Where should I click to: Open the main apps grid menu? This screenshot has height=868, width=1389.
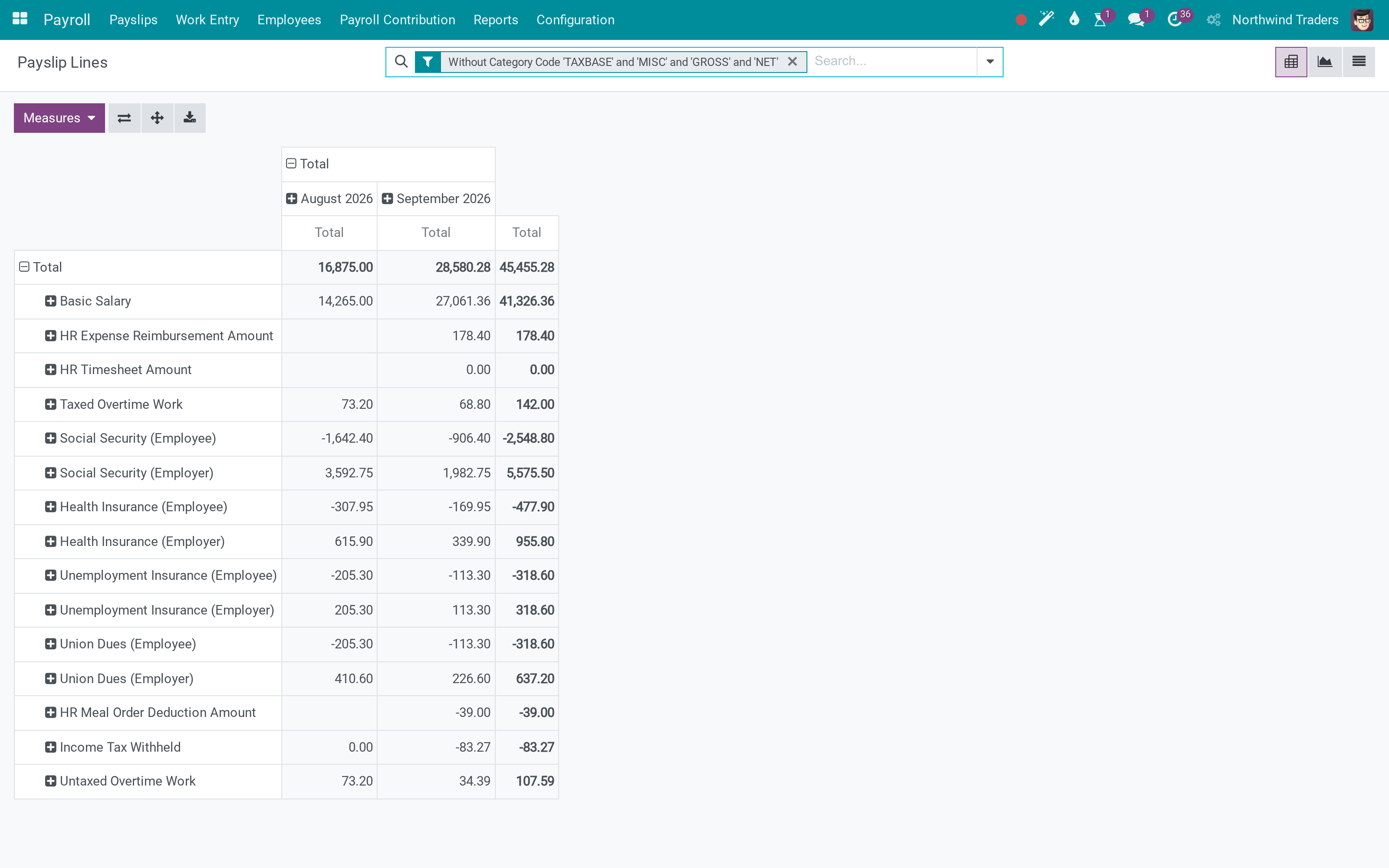click(20, 19)
